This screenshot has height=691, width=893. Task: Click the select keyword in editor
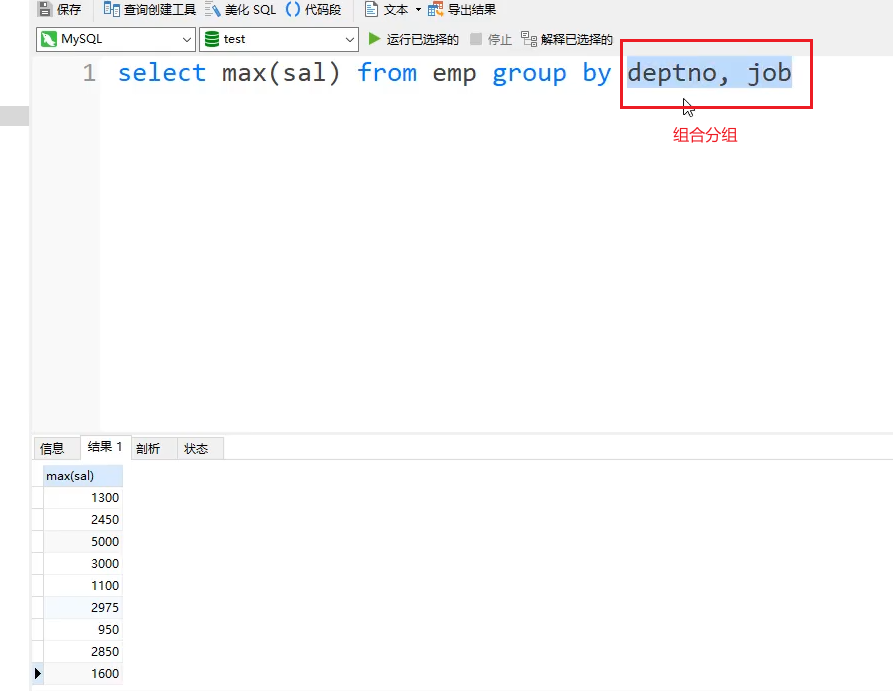pyautogui.click(x=162, y=73)
